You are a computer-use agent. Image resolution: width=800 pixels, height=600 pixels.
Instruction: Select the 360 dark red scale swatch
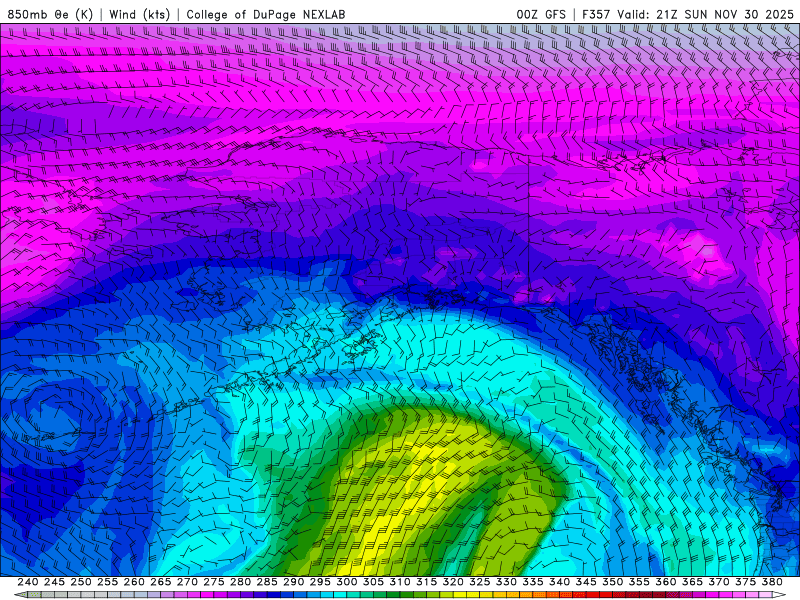click(665, 594)
